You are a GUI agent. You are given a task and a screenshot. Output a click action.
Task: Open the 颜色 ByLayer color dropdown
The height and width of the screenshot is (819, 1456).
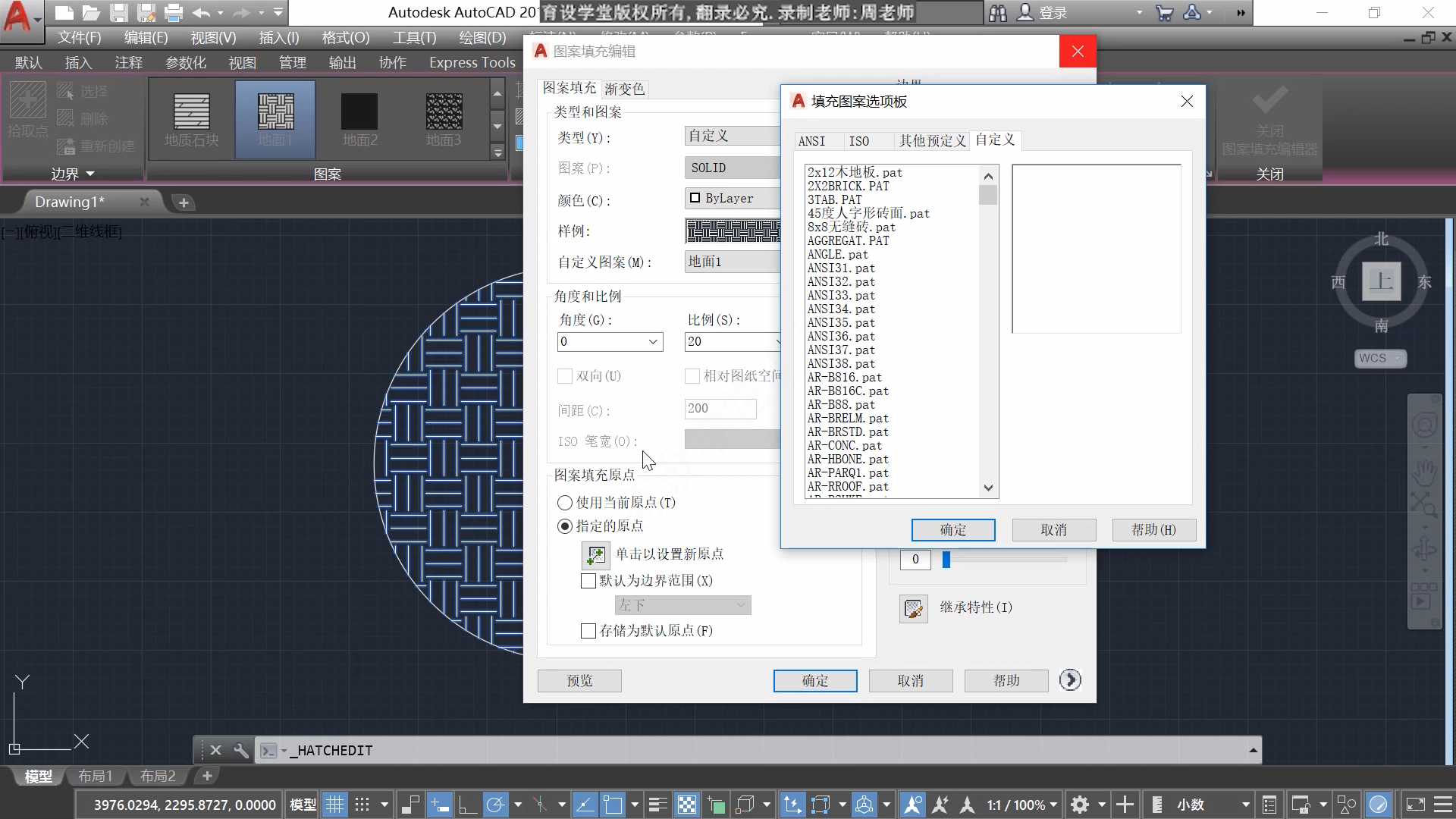coord(733,199)
